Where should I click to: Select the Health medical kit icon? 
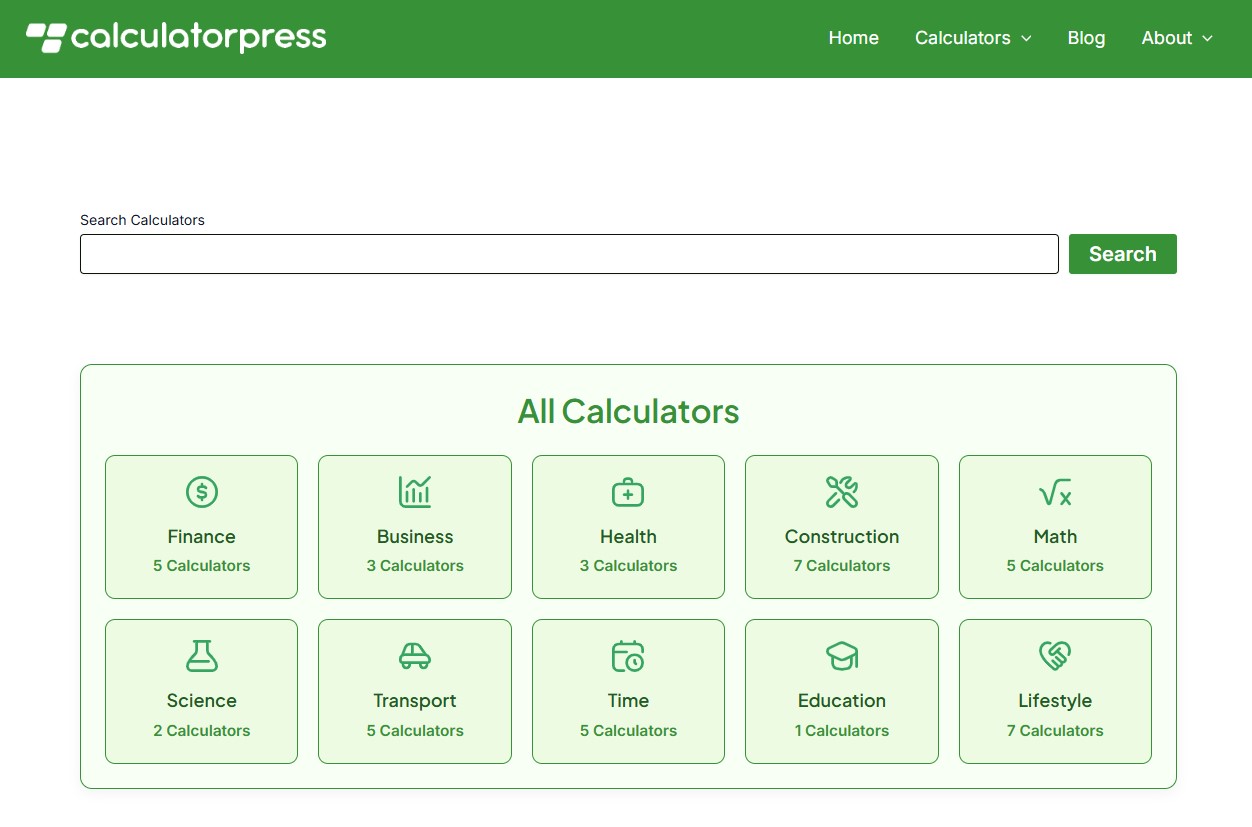point(628,492)
